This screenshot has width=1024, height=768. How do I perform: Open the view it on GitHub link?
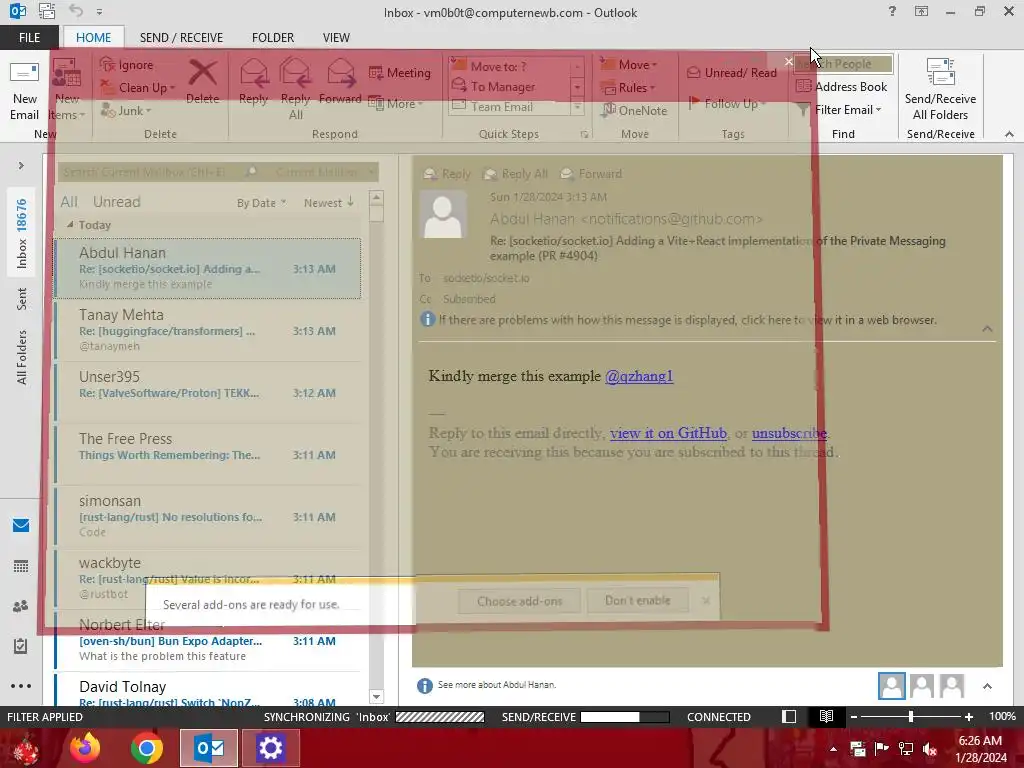pos(668,433)
